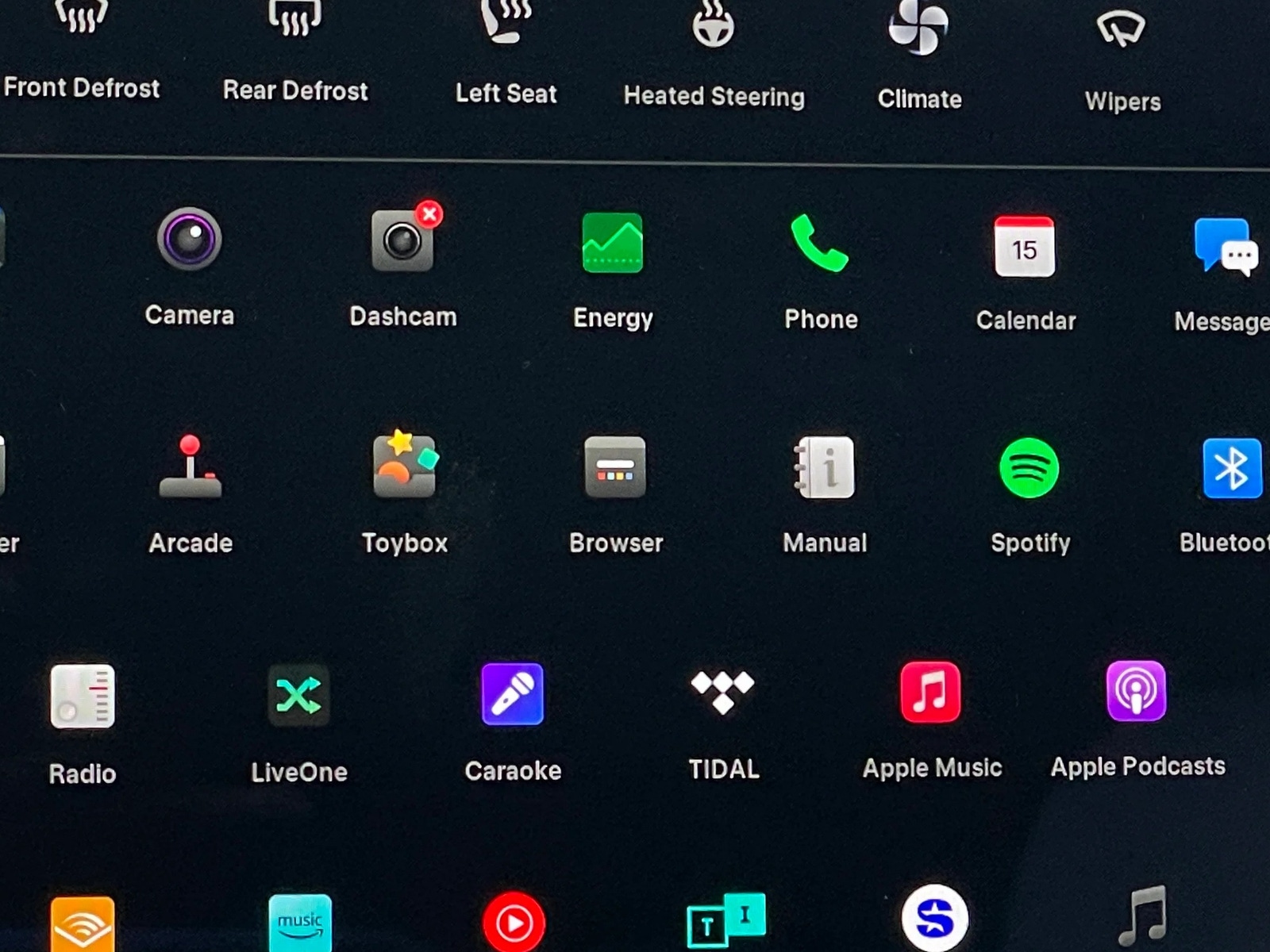Viewport: 1270px width, 952px height.
Task: Open the gray music note app icon
Action: coord(1143,916)
